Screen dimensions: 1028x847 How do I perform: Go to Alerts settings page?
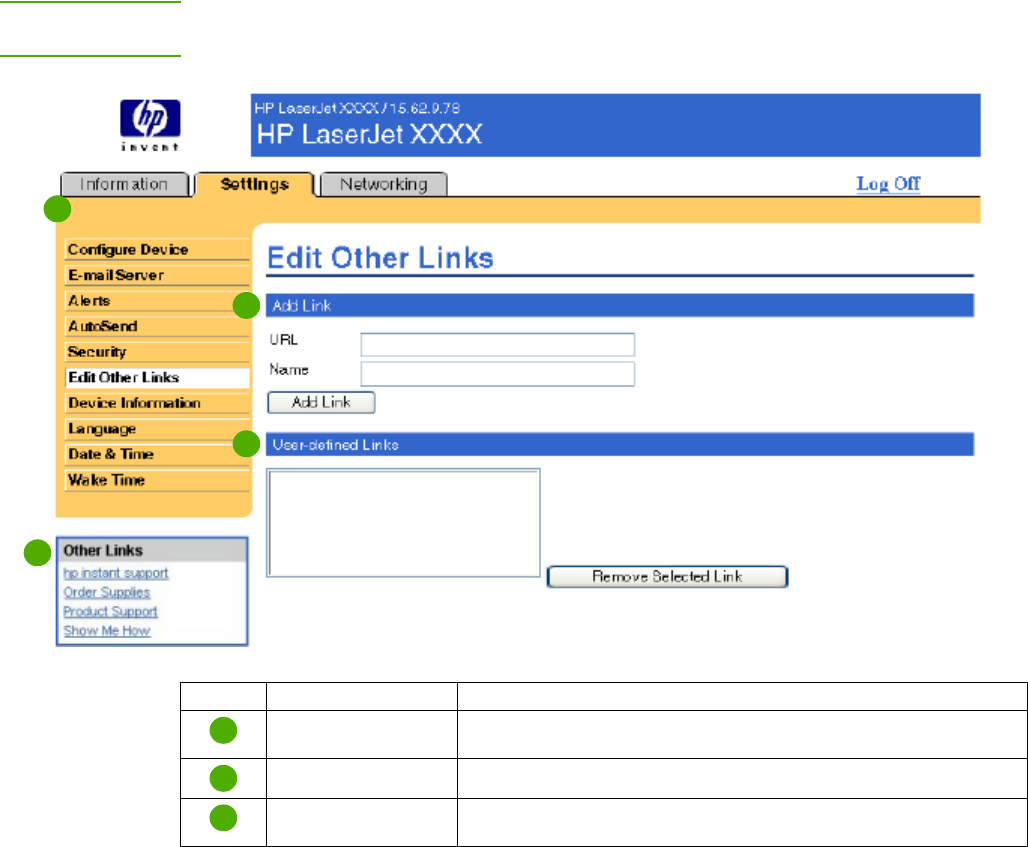point(157,301)
